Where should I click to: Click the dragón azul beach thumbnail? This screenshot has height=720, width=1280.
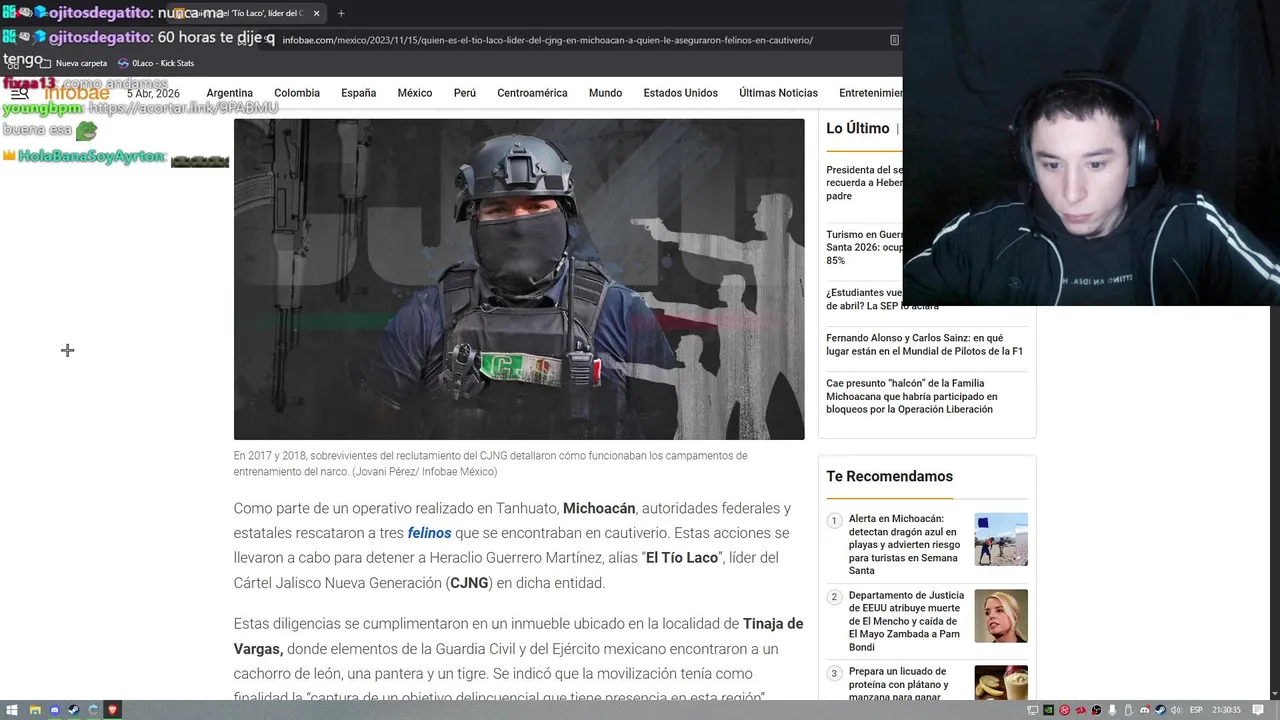(x=1001, y=539)
